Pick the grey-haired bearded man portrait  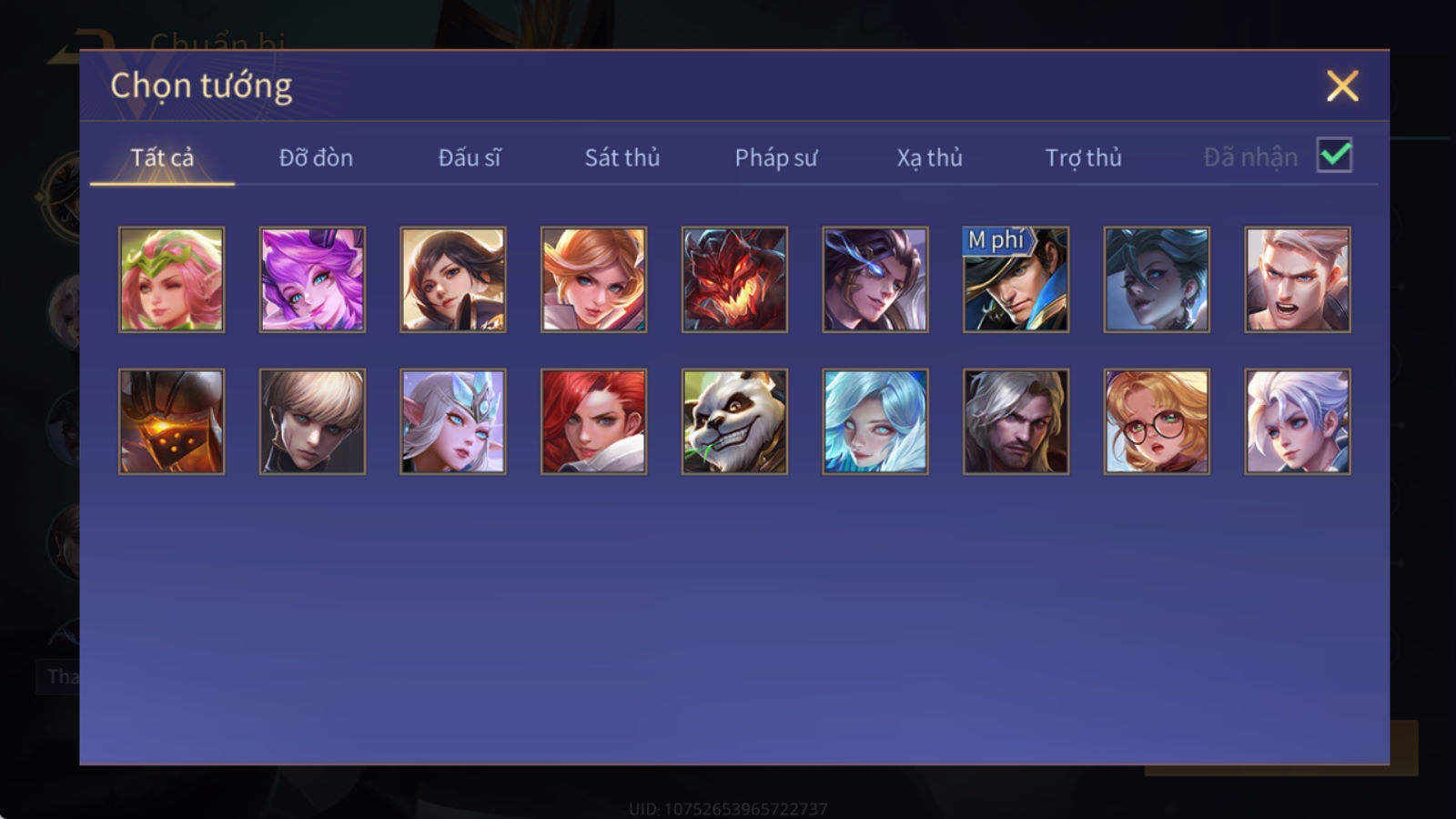[1016, 421]
